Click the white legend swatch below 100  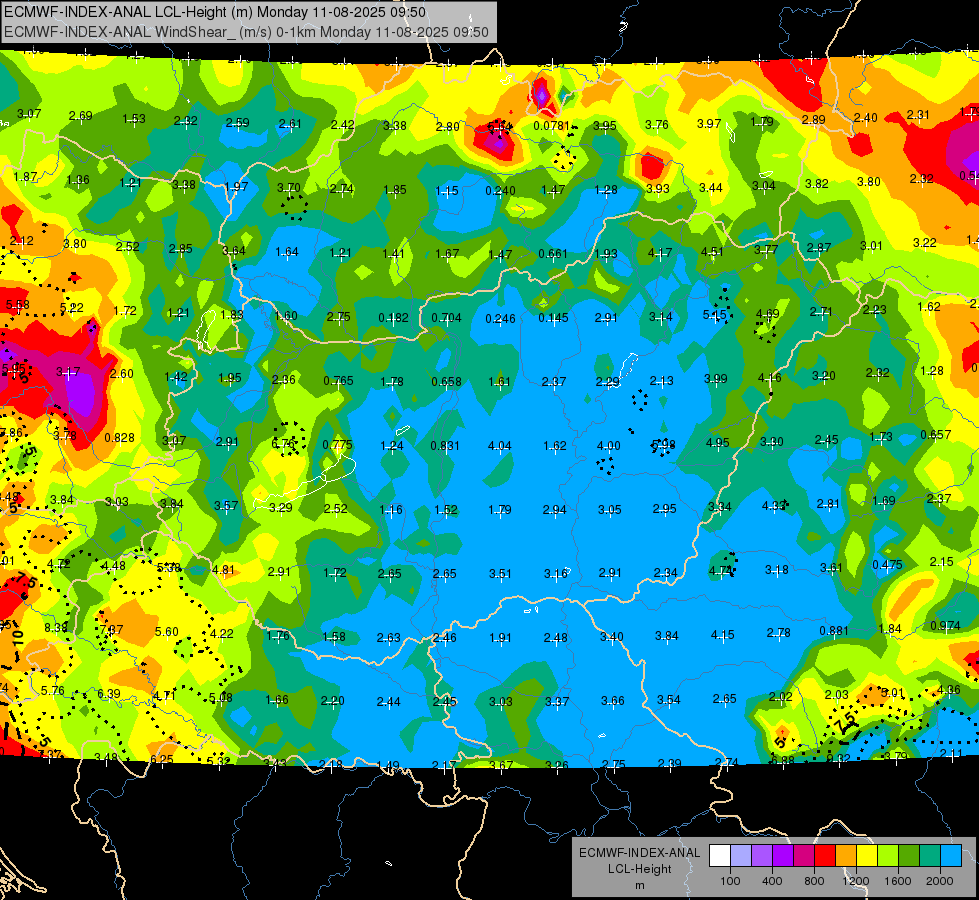click(720, 855)
